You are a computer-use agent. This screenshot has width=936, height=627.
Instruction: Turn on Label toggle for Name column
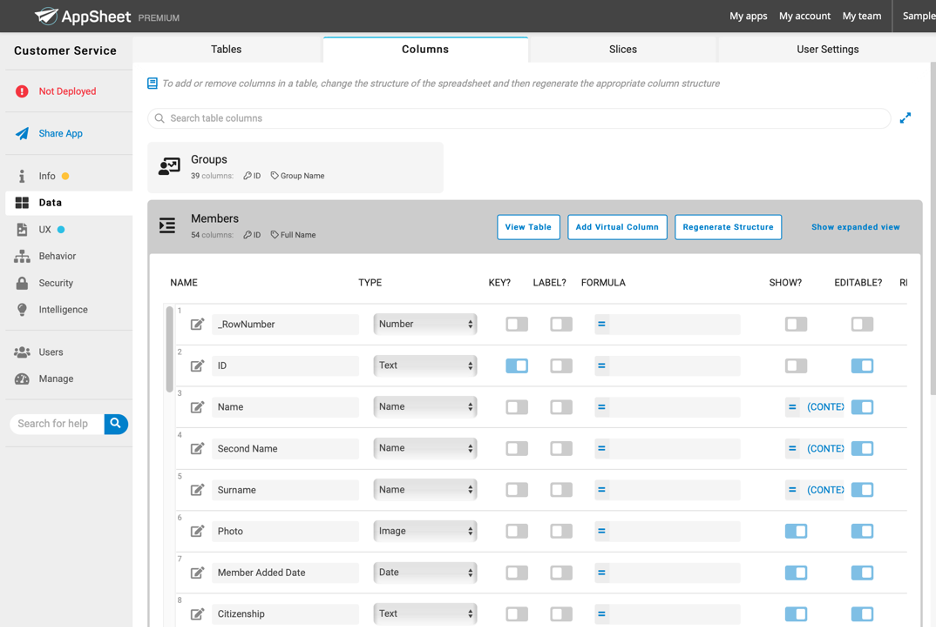(x=561, y=407)
